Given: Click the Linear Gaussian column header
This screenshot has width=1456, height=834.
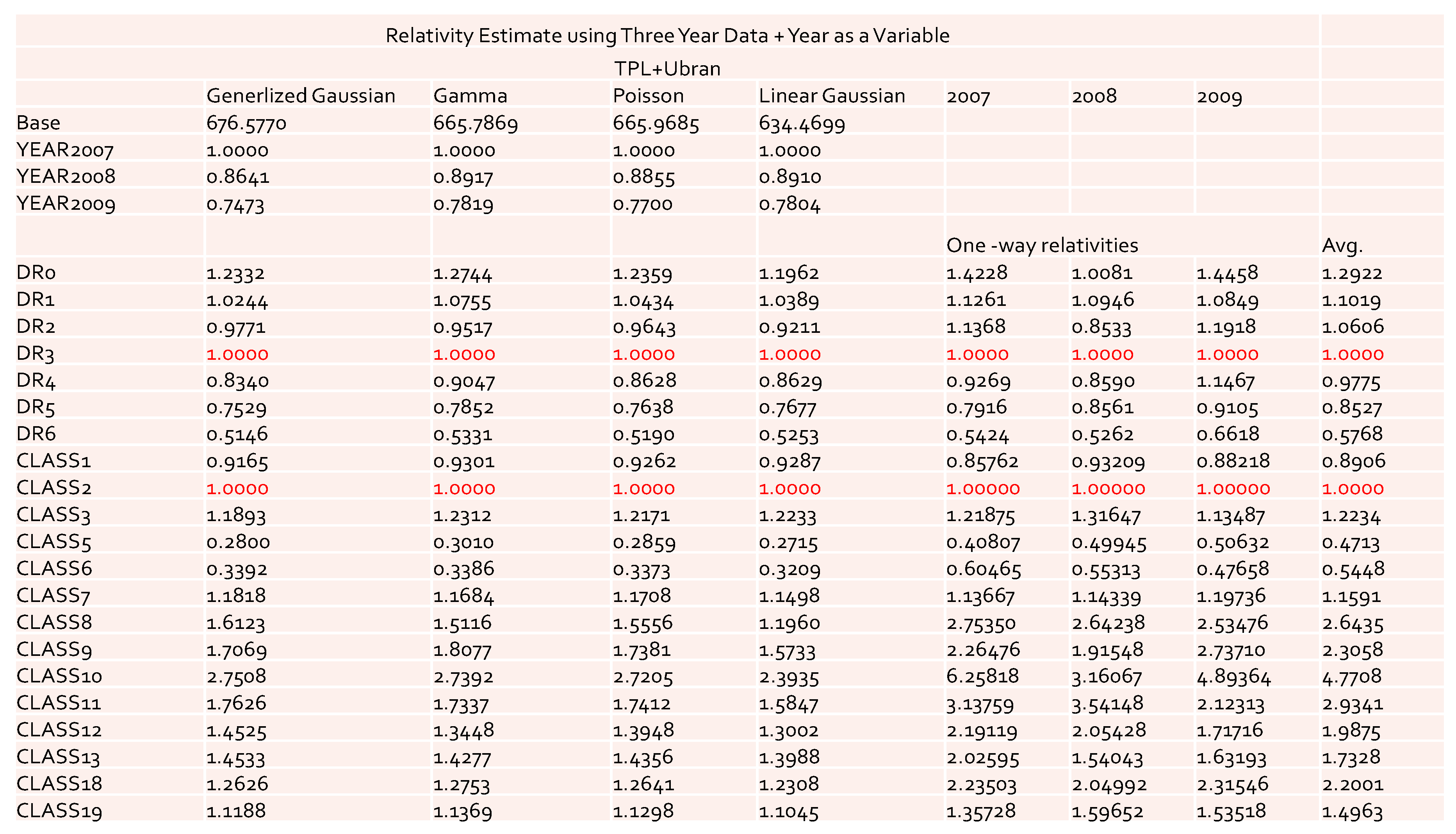Looking at the screenshot, I should [831, 96].
